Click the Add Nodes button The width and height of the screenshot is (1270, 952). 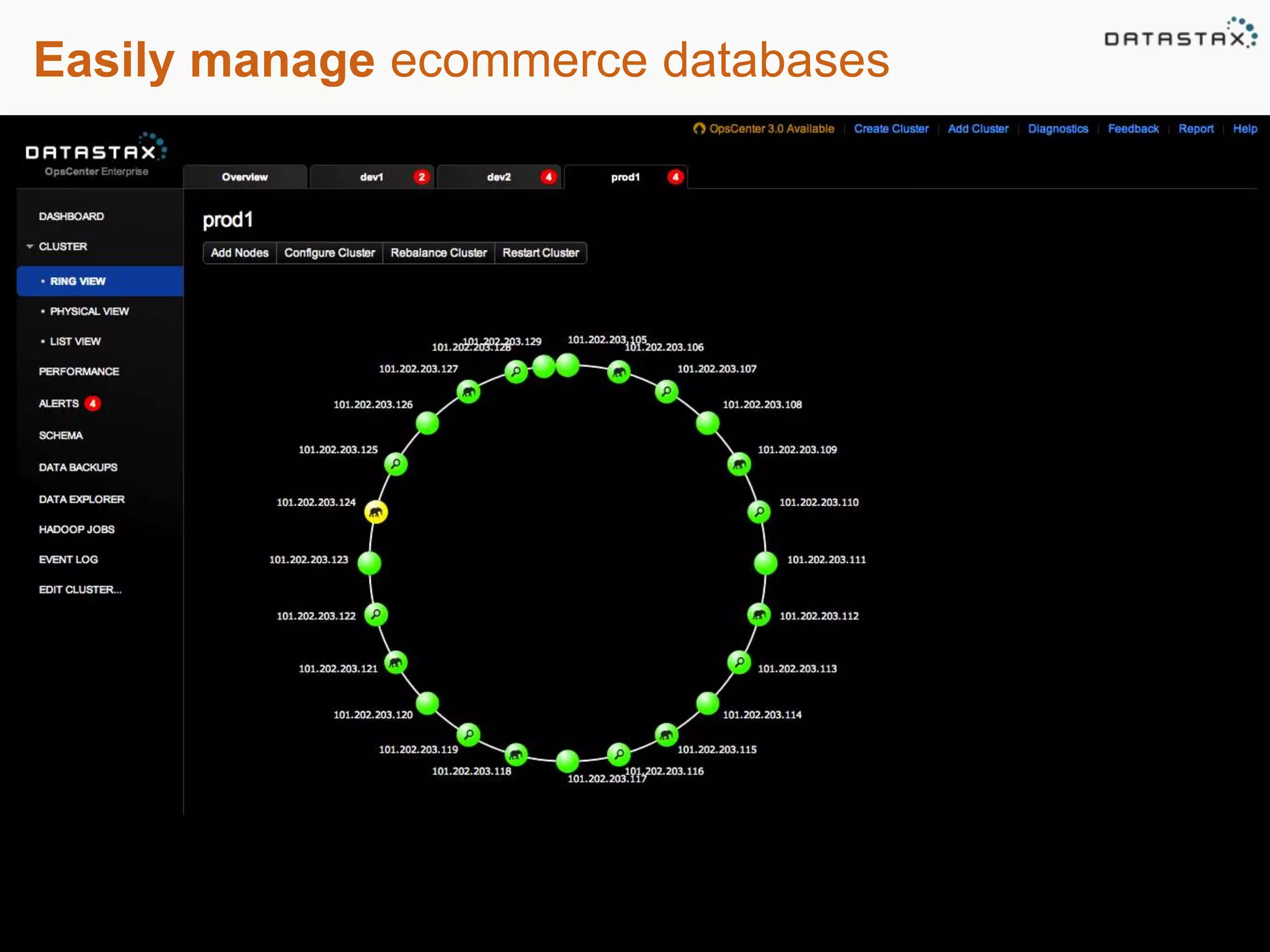[x=239, y=253]
